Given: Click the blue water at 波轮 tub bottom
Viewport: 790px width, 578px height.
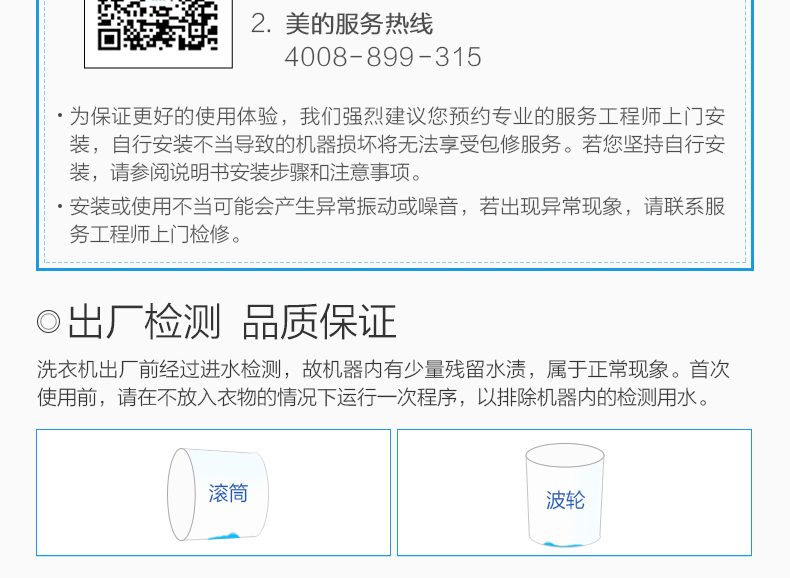Looking at the screenshot, I should click(562, 545).
